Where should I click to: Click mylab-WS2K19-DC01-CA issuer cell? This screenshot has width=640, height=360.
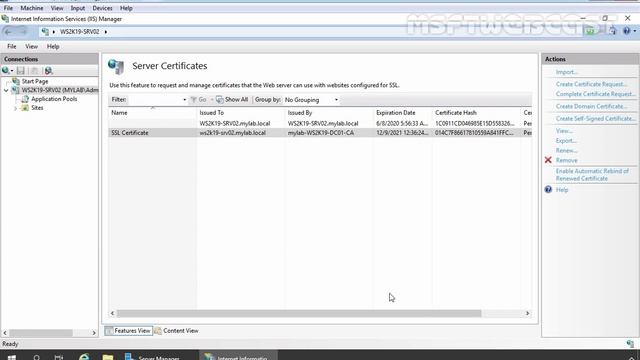coord(321,133)
